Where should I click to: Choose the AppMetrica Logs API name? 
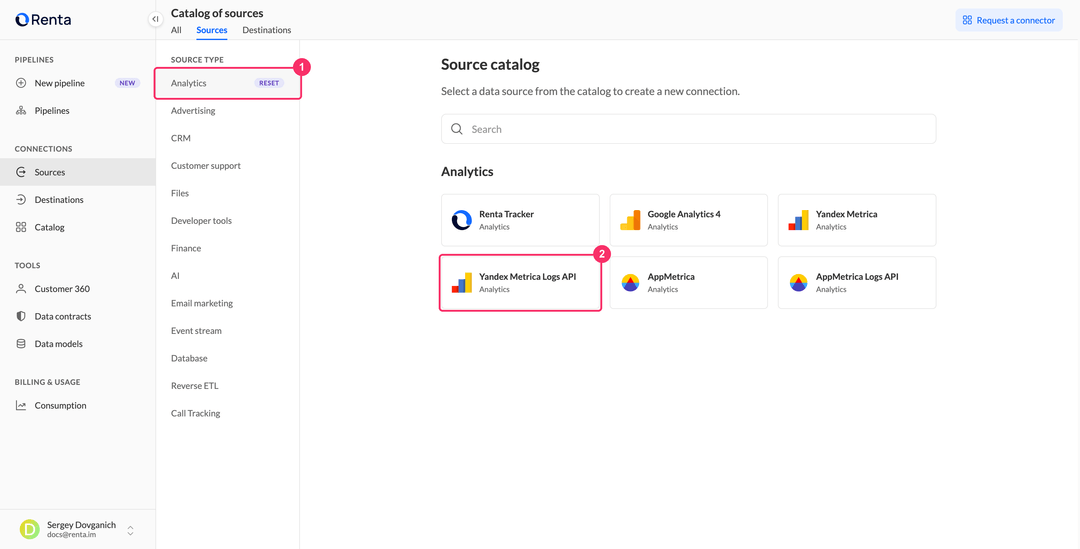(x=857, y=277)
